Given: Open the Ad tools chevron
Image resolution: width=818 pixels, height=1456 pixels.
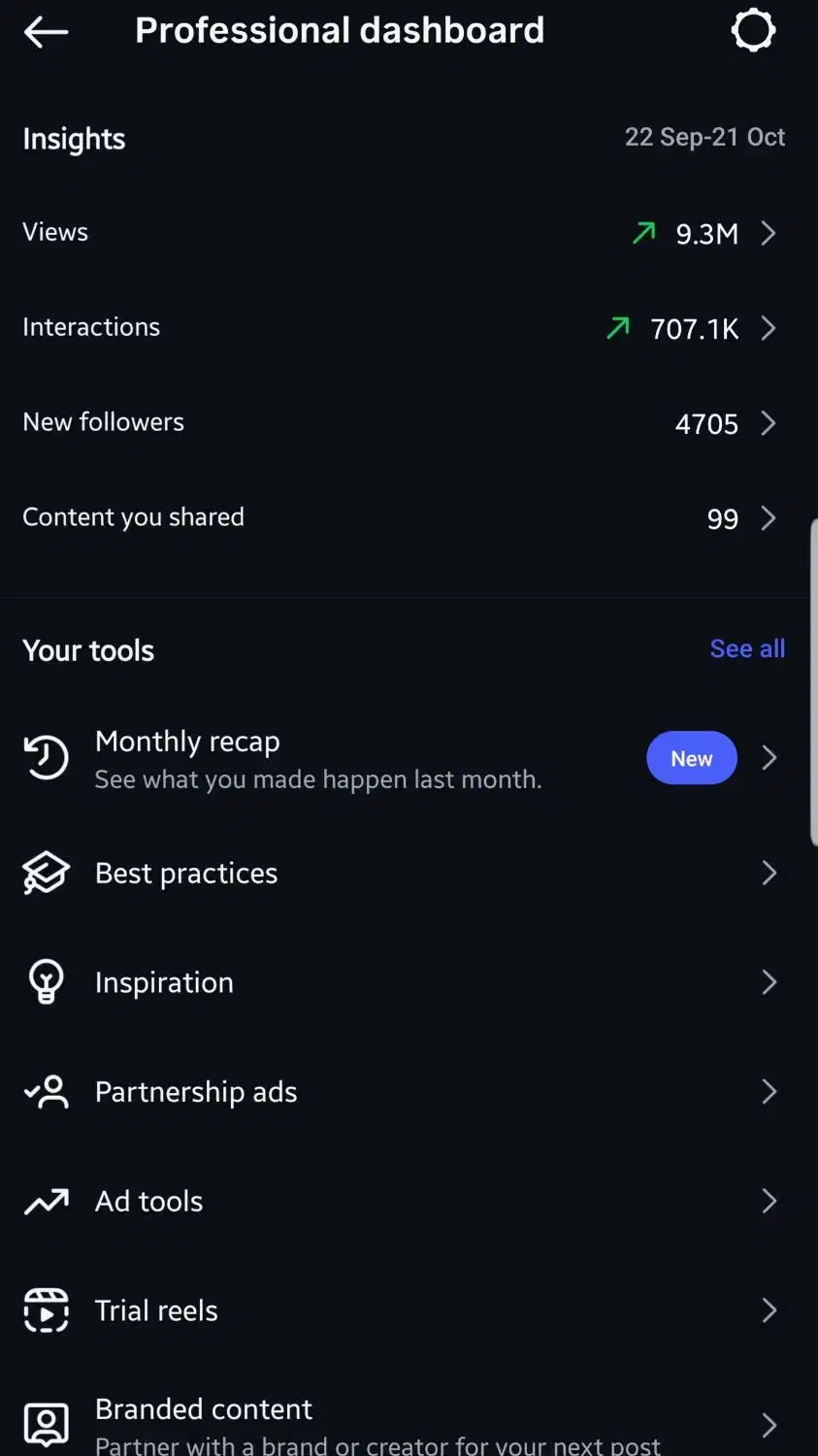Looking at the screenshot, I should [769, 1202].
